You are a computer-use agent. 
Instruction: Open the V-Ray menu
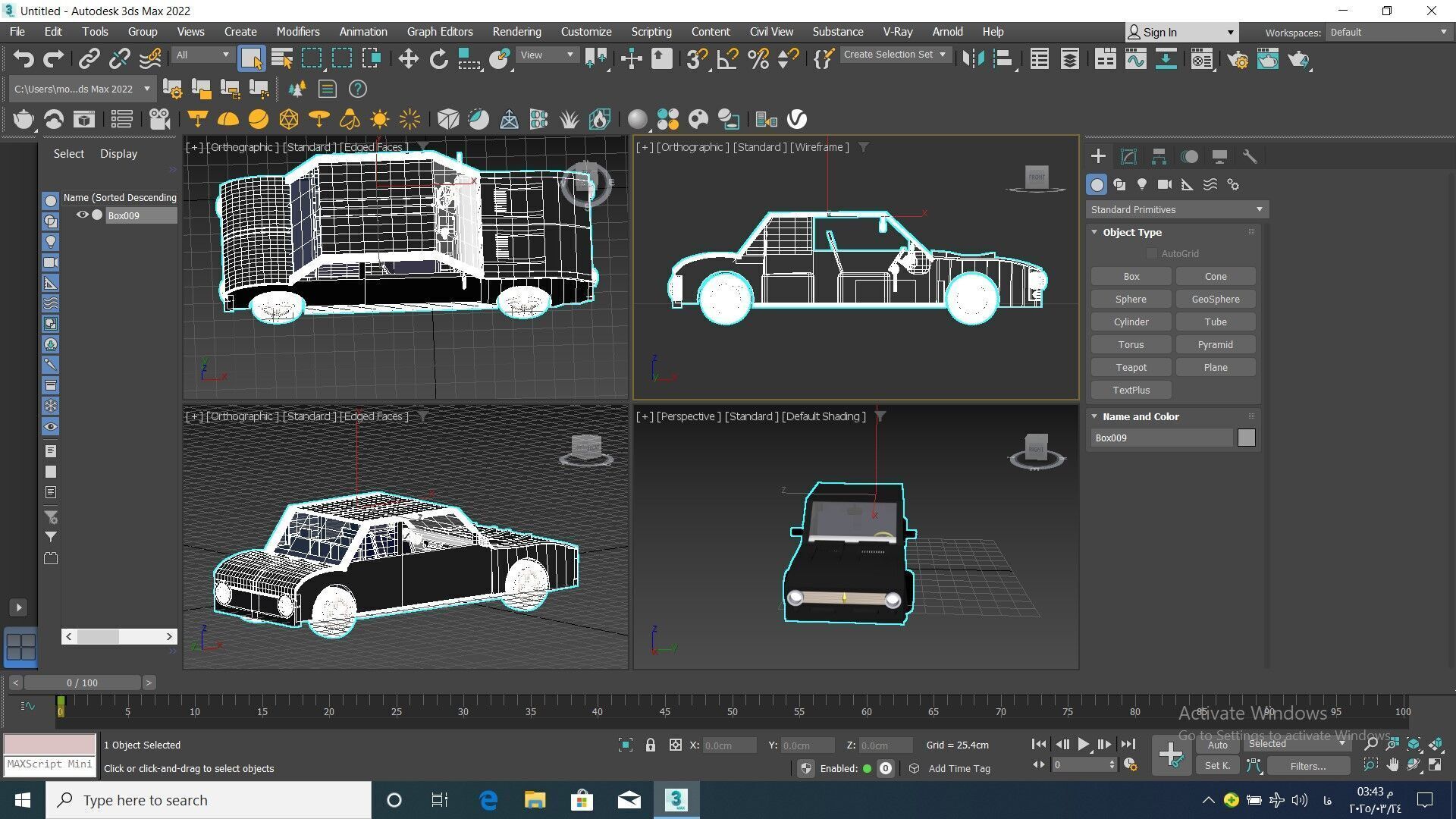tap(897, 32)
